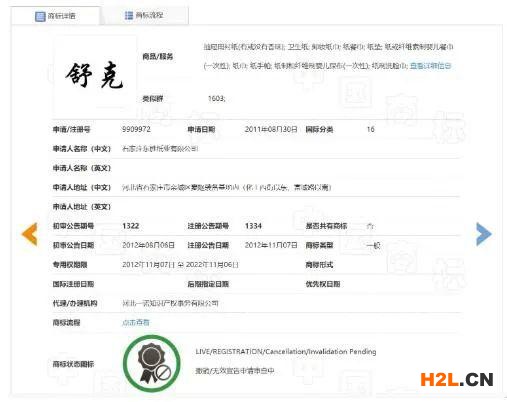Click the agency name next to 代理/办理机构
The image size is (507, 402).
point(170,303)
